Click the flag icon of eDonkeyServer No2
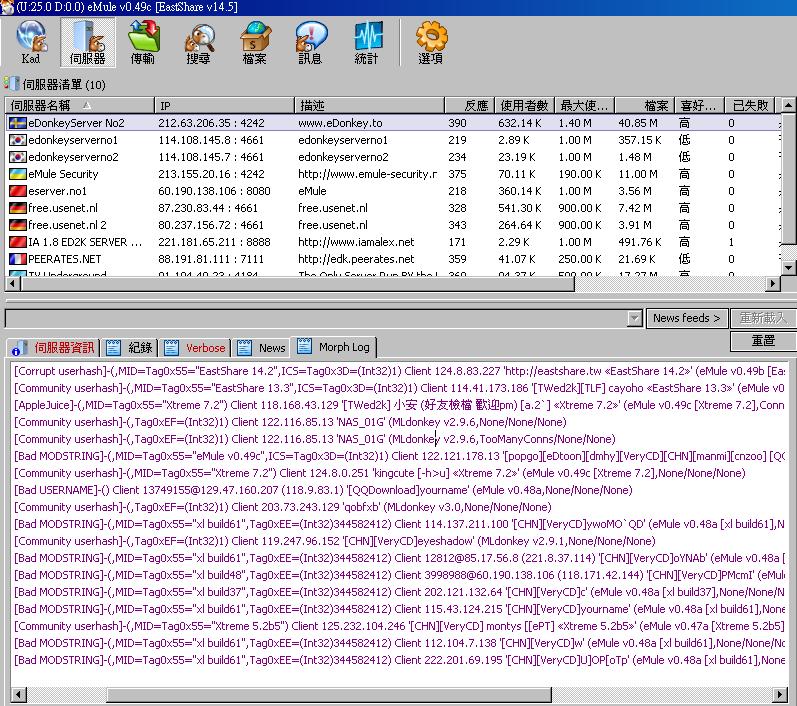 pyautogui.click(x=18, y=123)
